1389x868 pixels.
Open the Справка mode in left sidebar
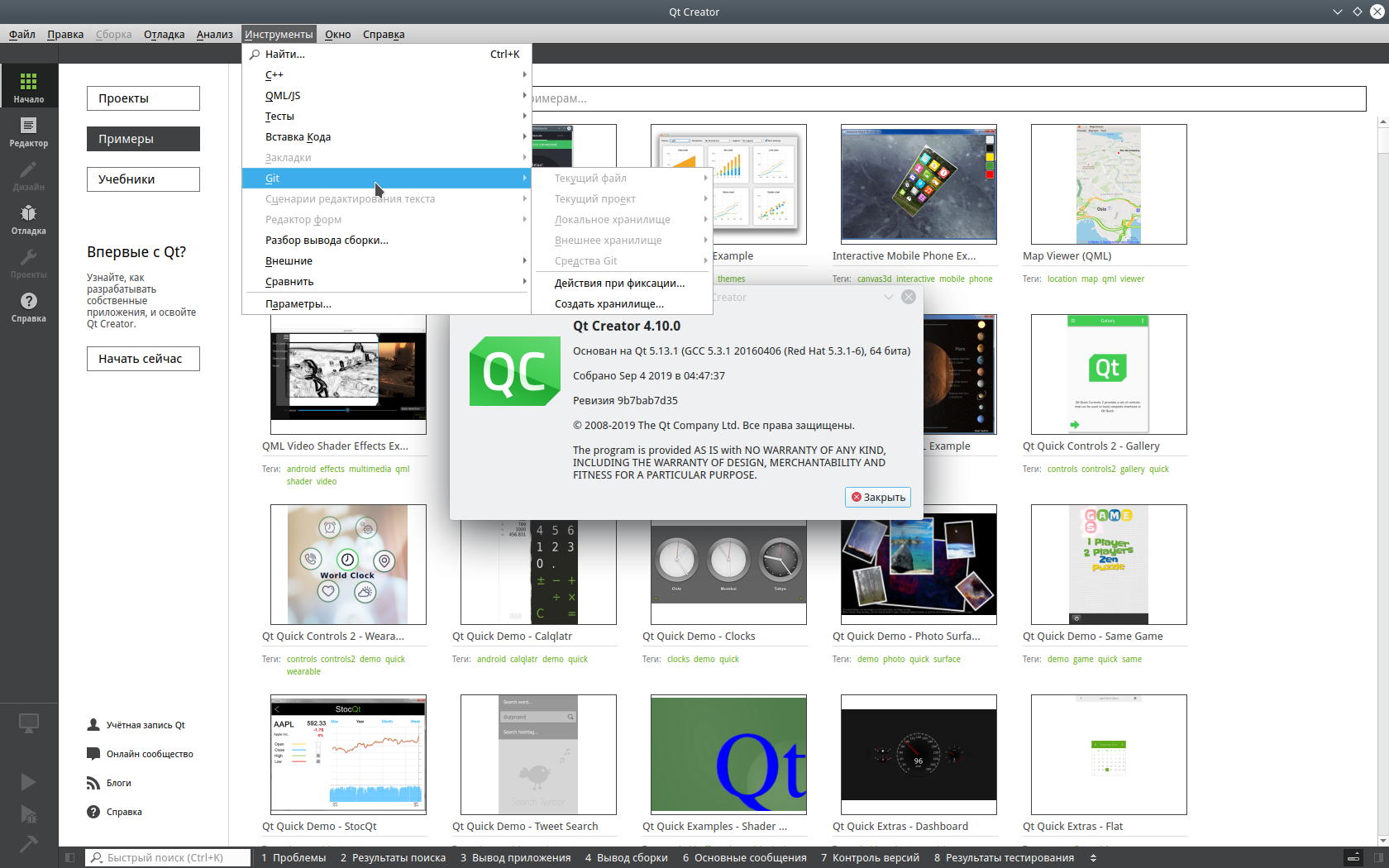(x=28, y=306)
